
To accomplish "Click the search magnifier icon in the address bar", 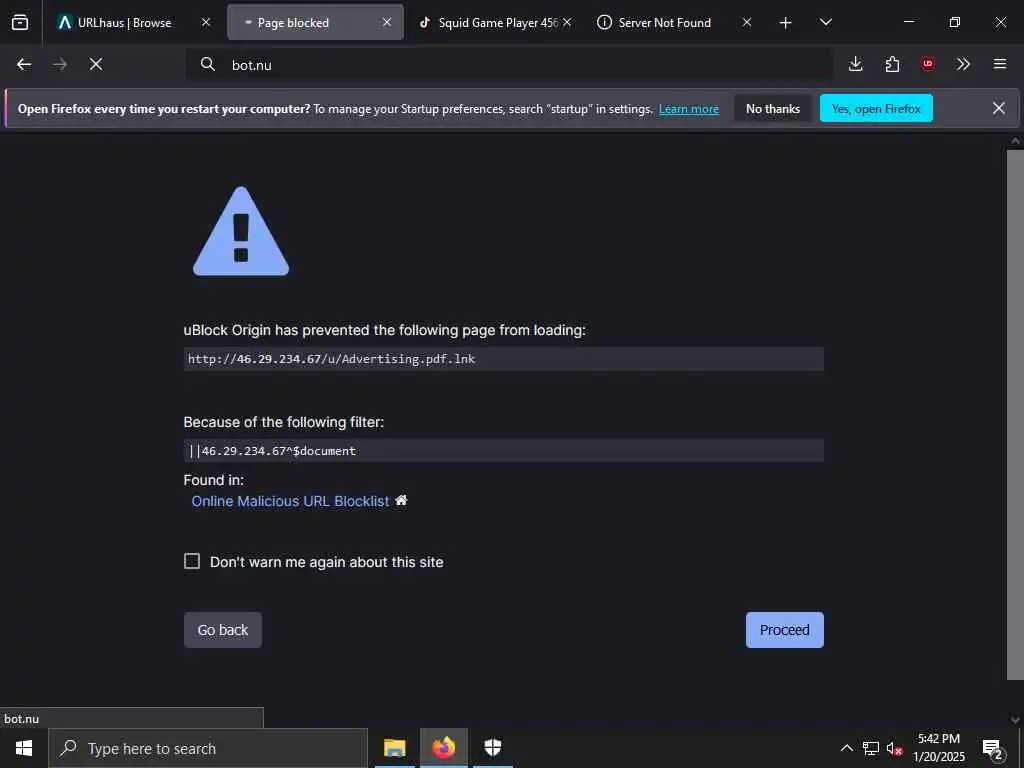I will (208, 64).
